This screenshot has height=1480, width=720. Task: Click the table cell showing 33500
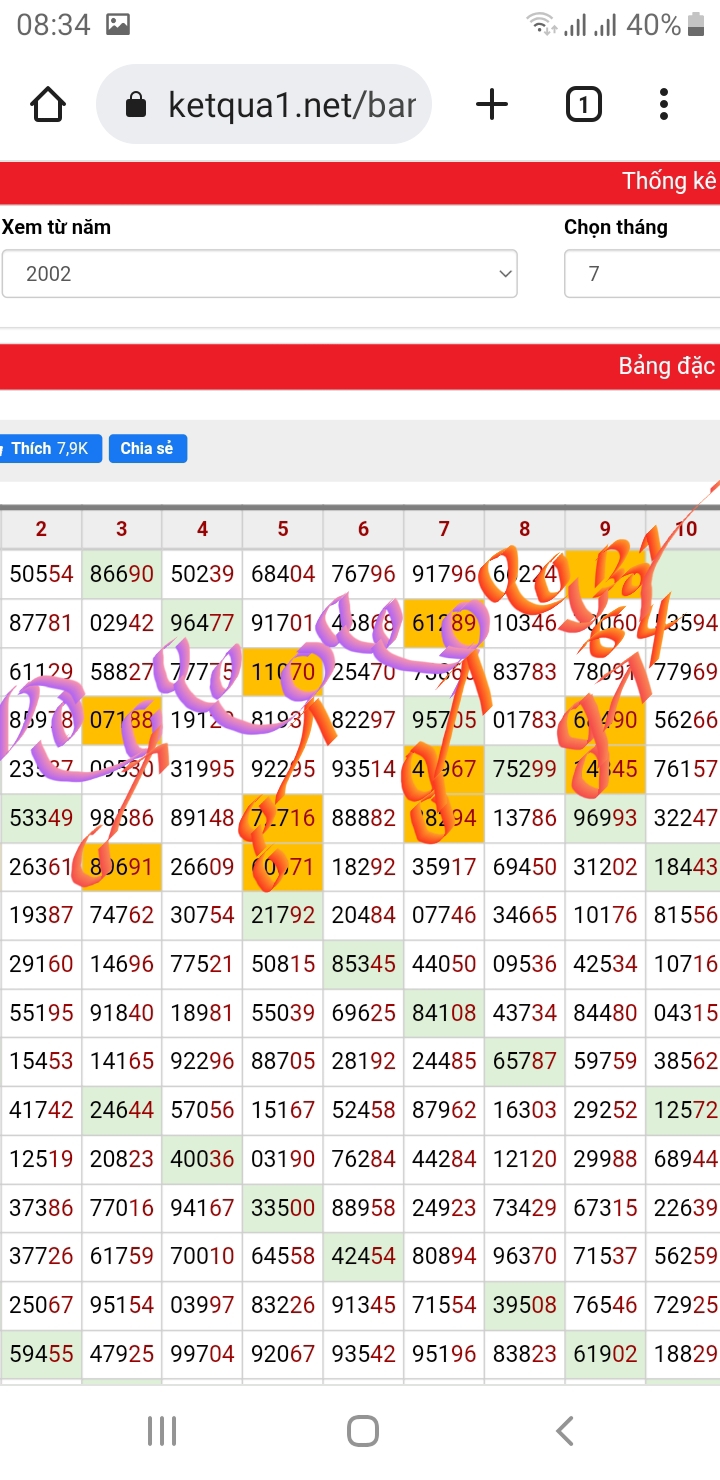[283, 1207]
